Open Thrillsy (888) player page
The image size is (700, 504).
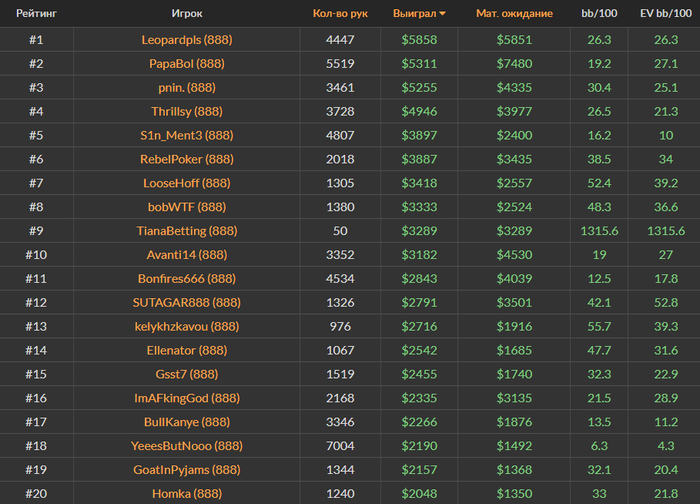[187, 111]
